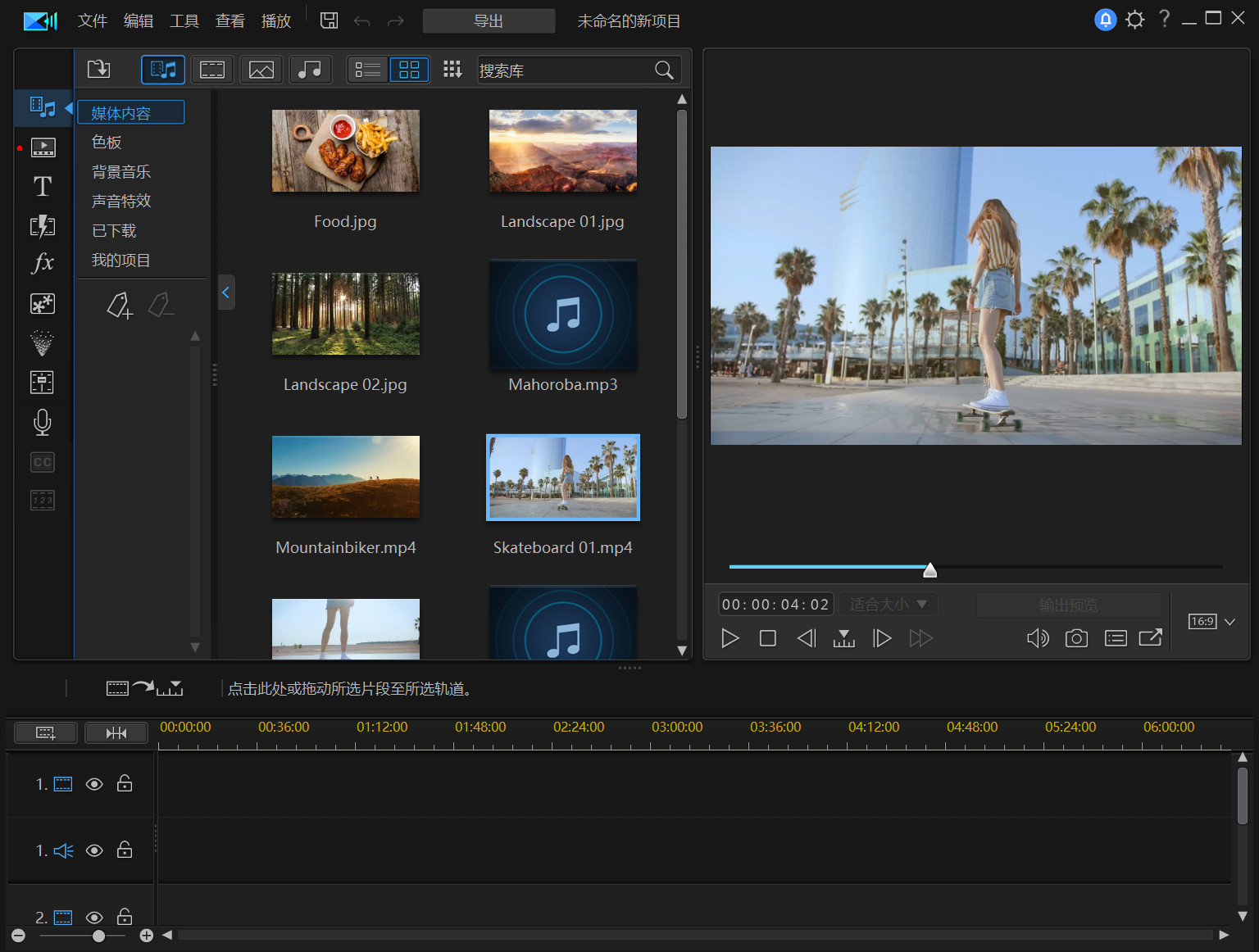This screenshot has height=952, width=1259.
Task: Open the particle effects room
Action: pyautogui.click(x=43, y=342)
